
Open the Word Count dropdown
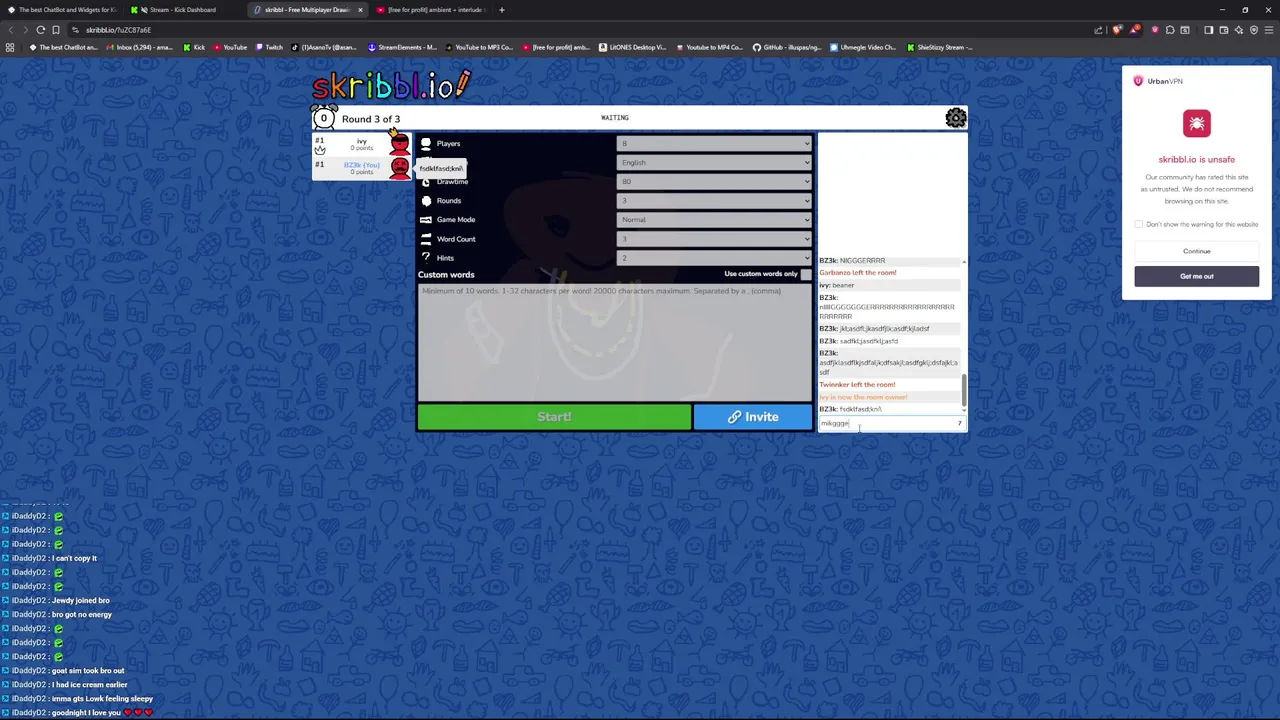[x=714, y=239]
